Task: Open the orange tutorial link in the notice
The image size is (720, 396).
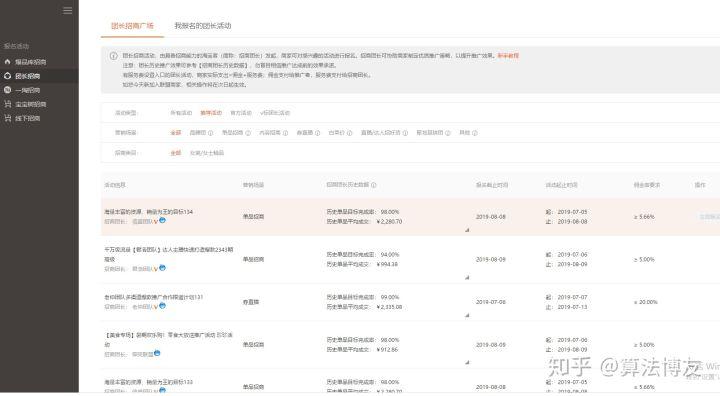Action: pyautogui.click(x=508, y=56)
